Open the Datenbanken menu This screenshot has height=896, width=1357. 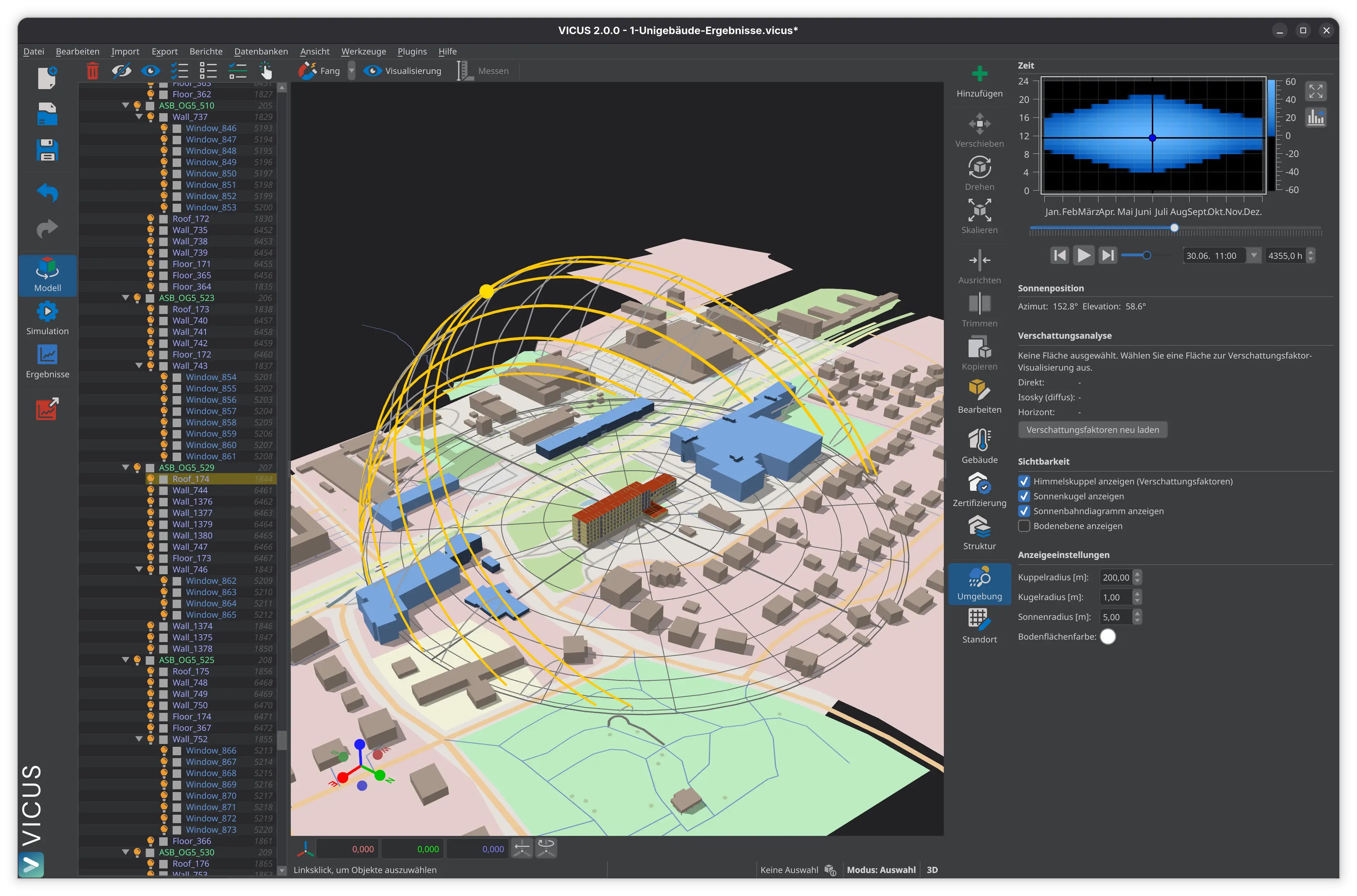point(261,51)
